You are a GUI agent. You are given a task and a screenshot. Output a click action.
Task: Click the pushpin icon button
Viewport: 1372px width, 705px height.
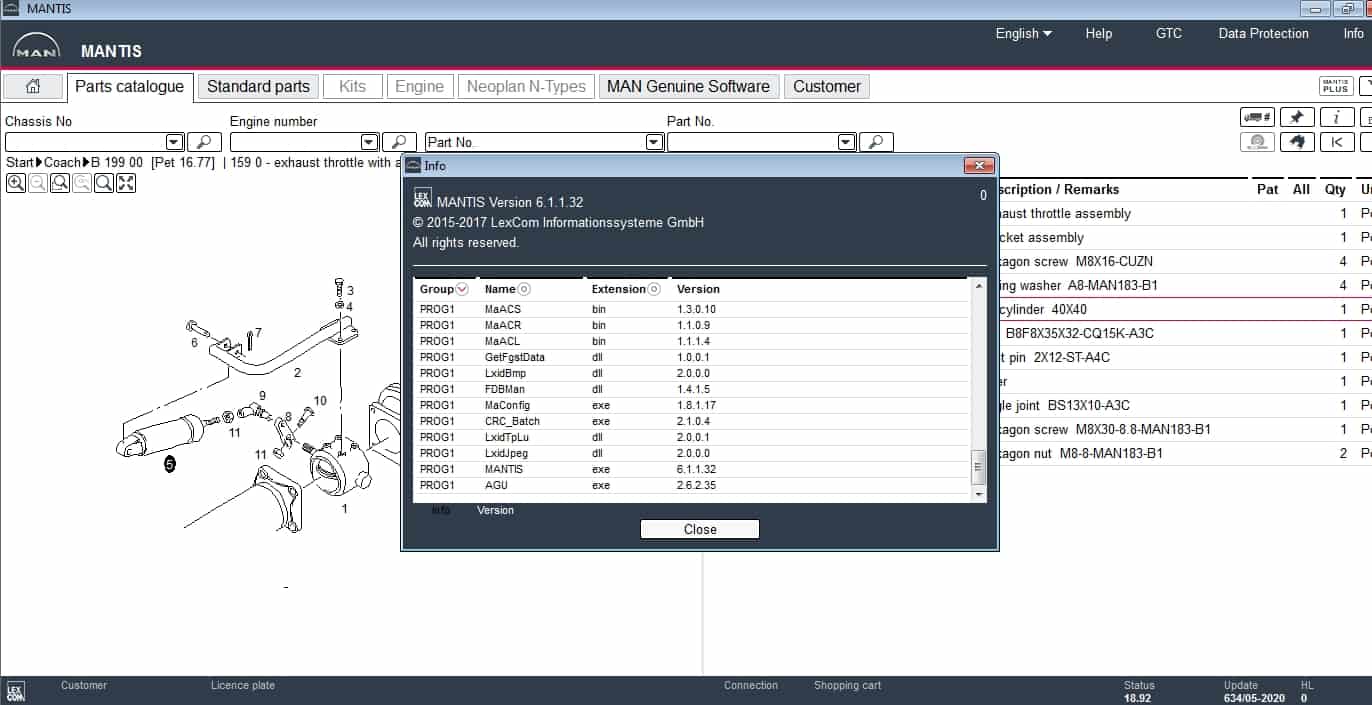click(x=1297, y=117)
